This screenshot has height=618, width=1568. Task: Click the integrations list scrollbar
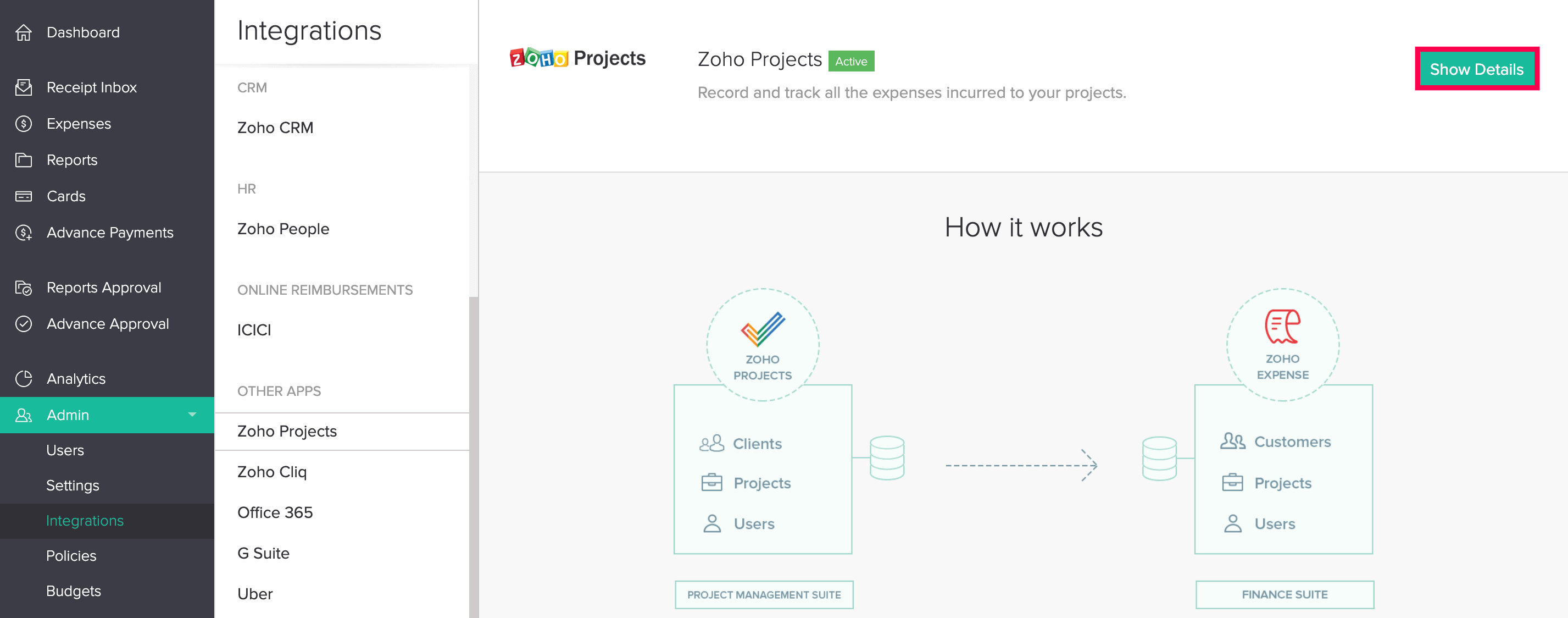pyautogui.click(x=474, y=457)
